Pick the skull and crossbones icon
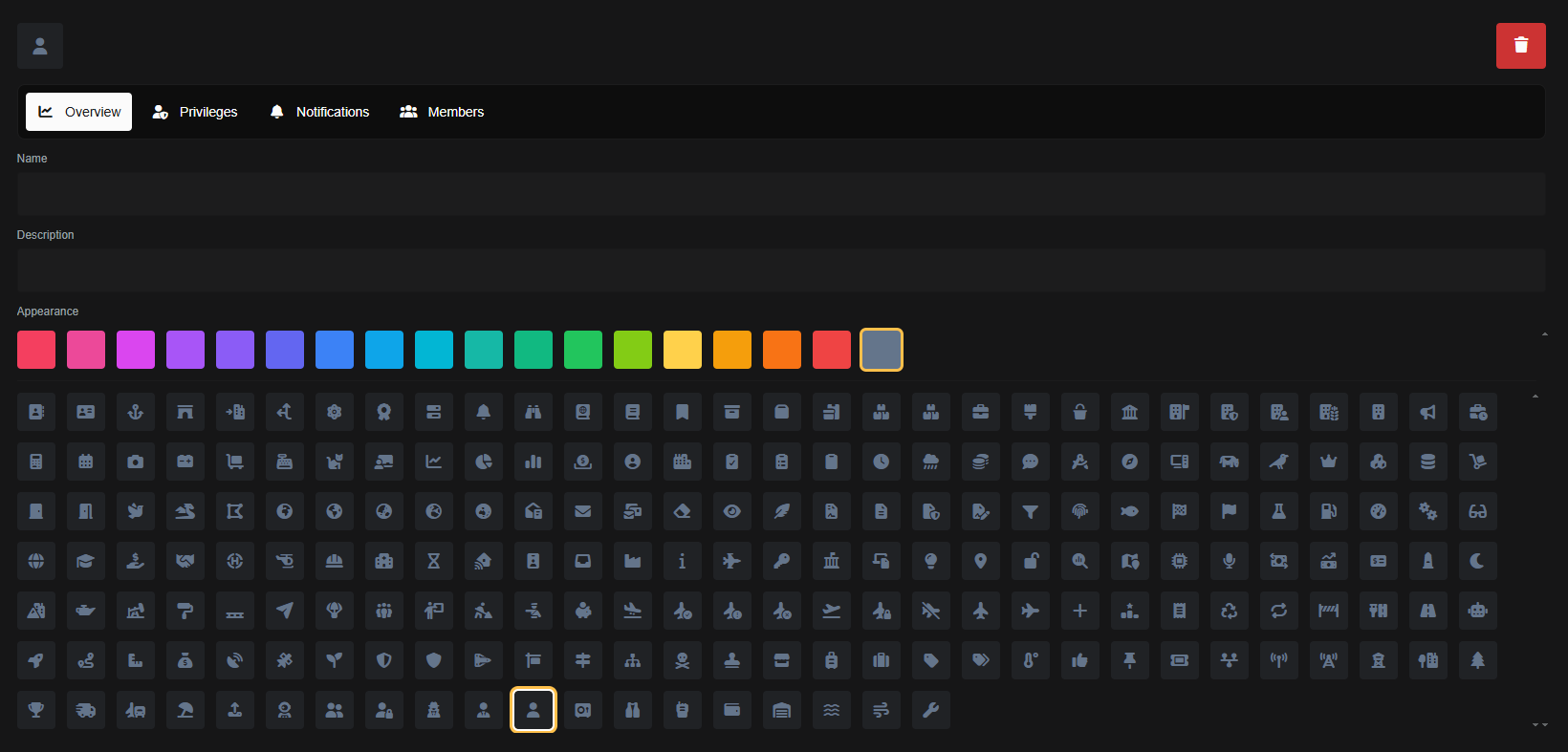Screen dimensions: 1568x752 point(683,660)
